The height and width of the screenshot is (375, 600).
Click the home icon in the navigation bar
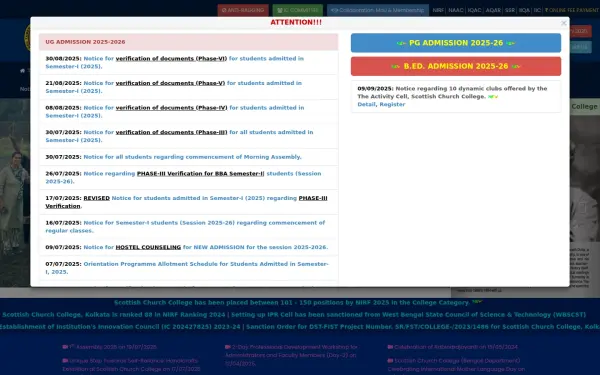[23, 71]
